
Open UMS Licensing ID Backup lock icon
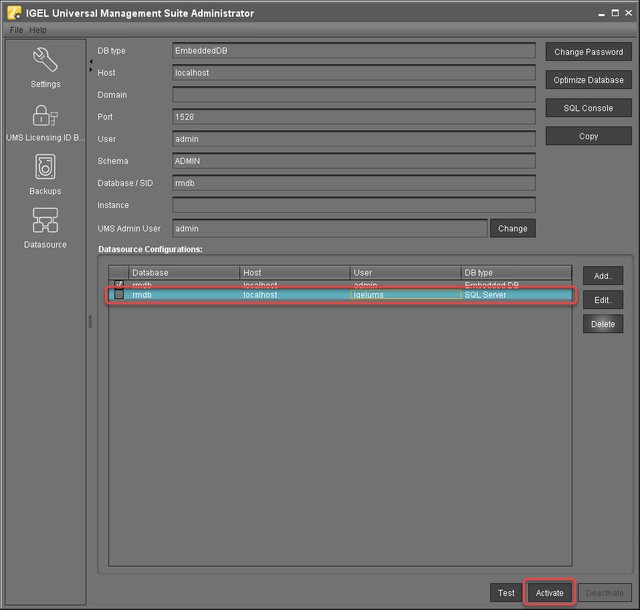45,116
